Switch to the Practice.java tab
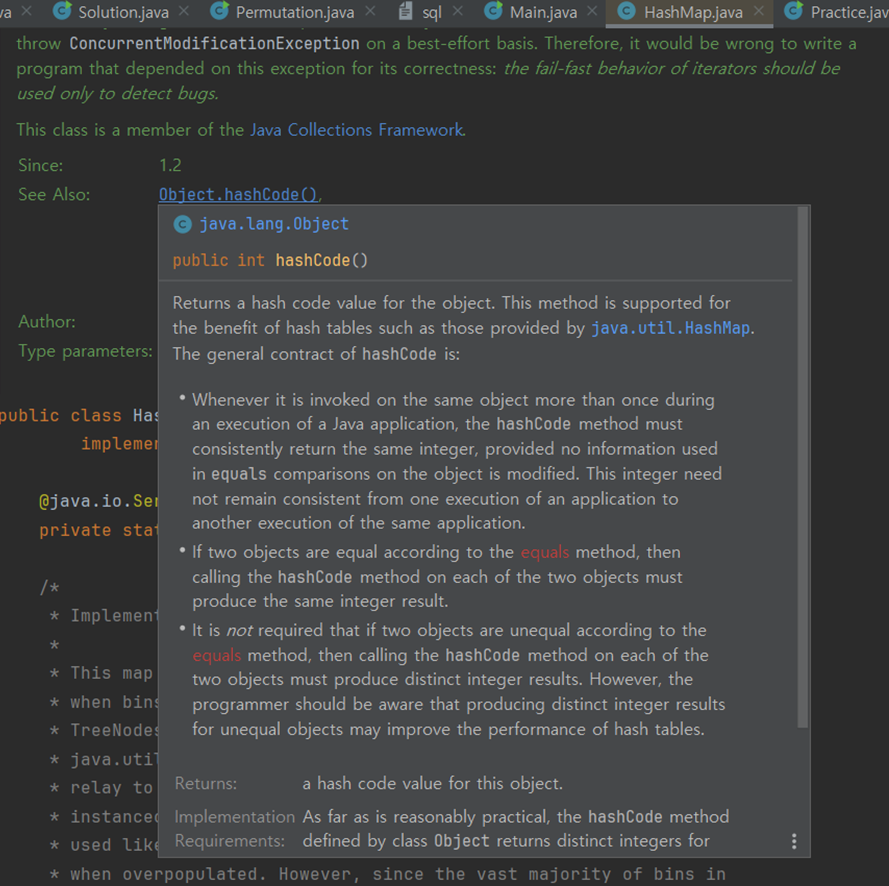 [849, 12]
